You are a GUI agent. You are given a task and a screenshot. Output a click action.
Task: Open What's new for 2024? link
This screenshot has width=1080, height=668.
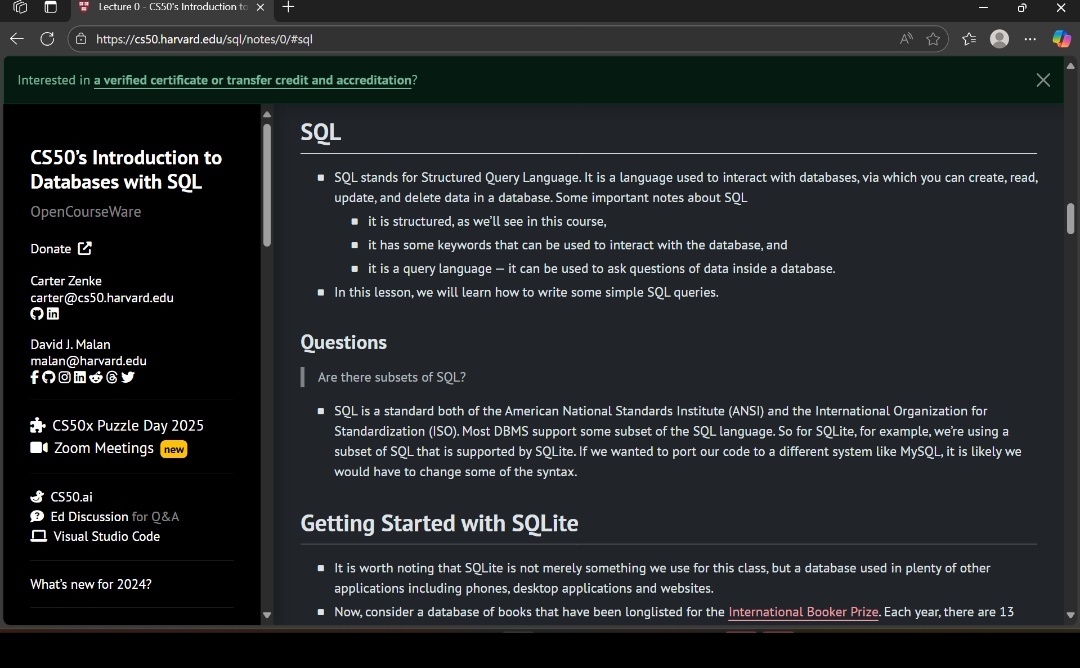(91, 584)
